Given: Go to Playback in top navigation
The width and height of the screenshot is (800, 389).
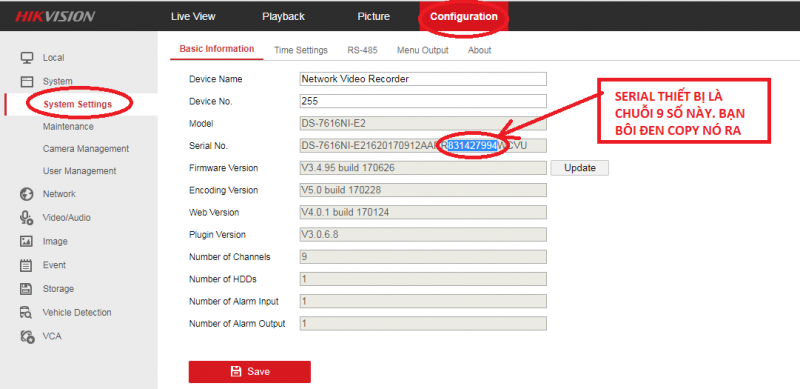Looking at the screenshot, I should 284,16.
